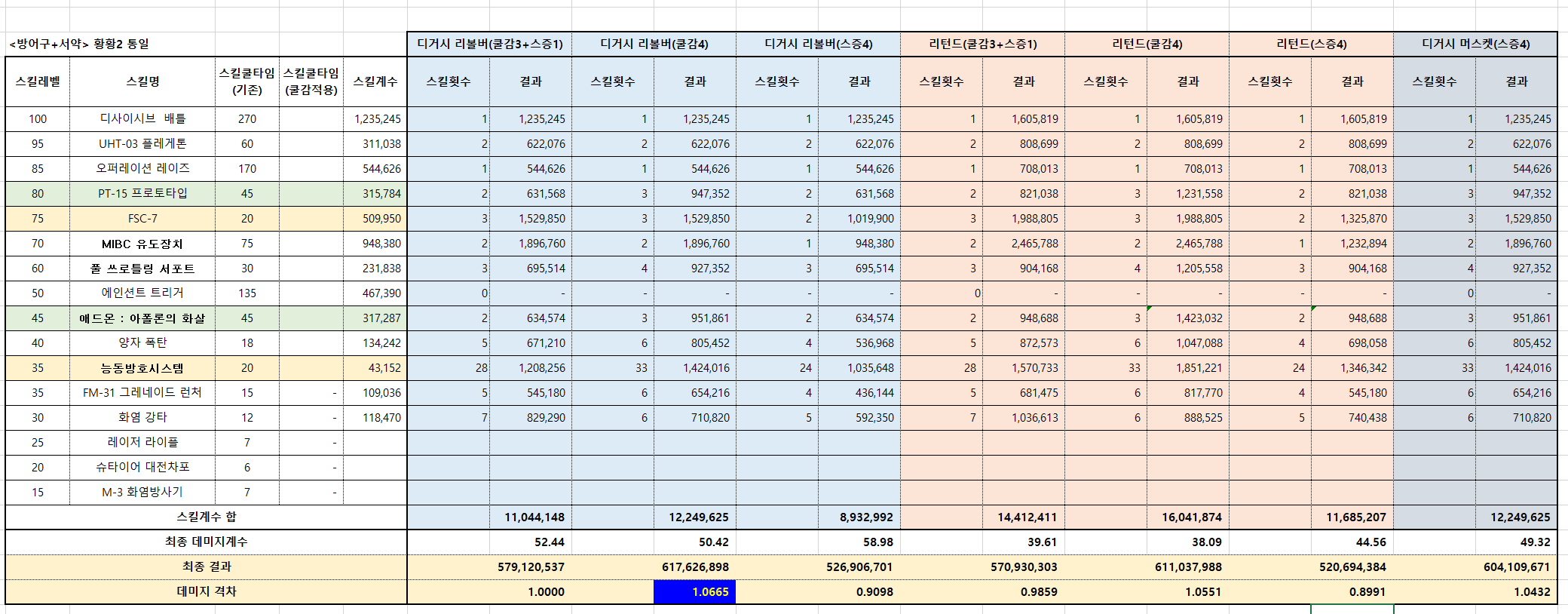Click the 디사이시브 배틀 skill name cell
The height and width of the screenshot is (614, 1568).
pyautogui.click(x=142, y=118)
